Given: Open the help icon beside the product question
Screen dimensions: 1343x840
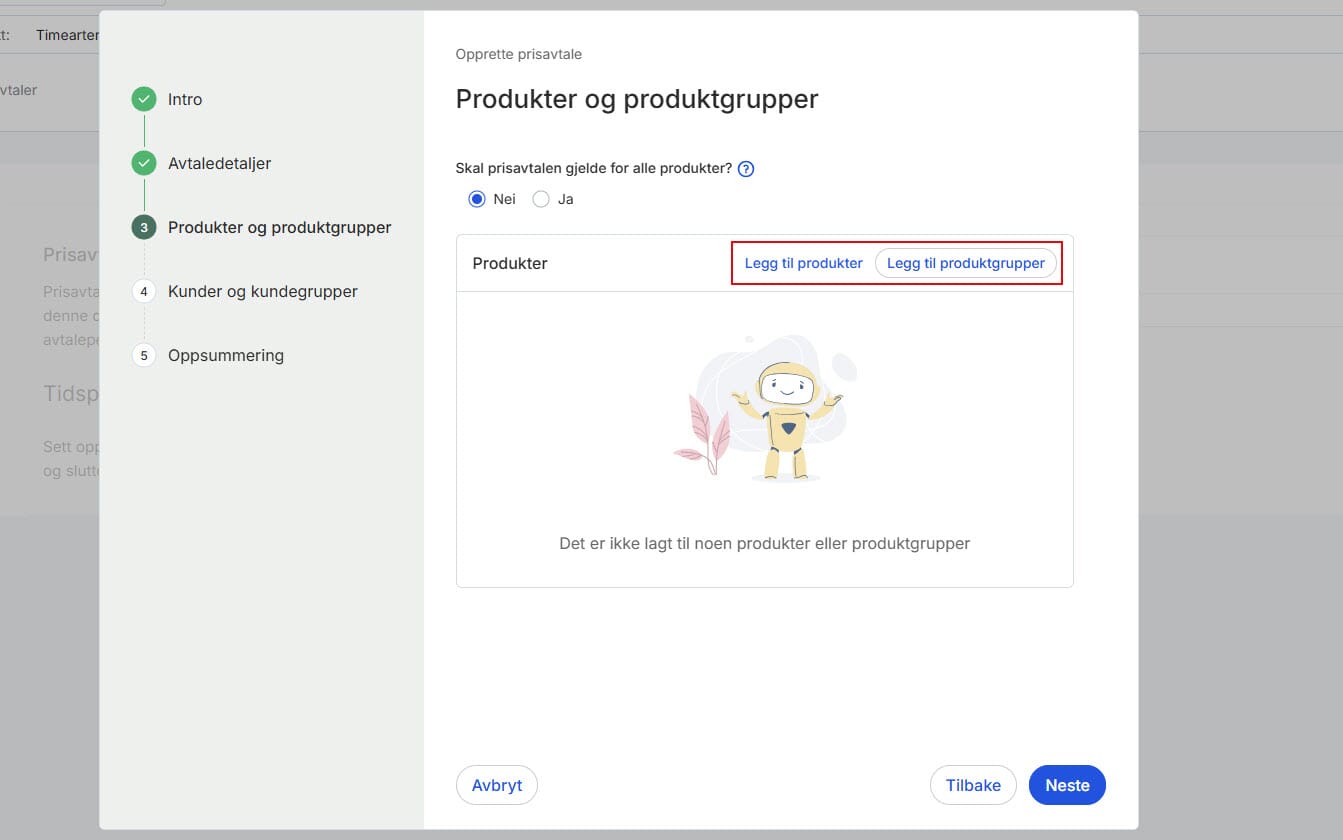Looking at the screenshot, I should pyautogui.click(x=745, y=168).
